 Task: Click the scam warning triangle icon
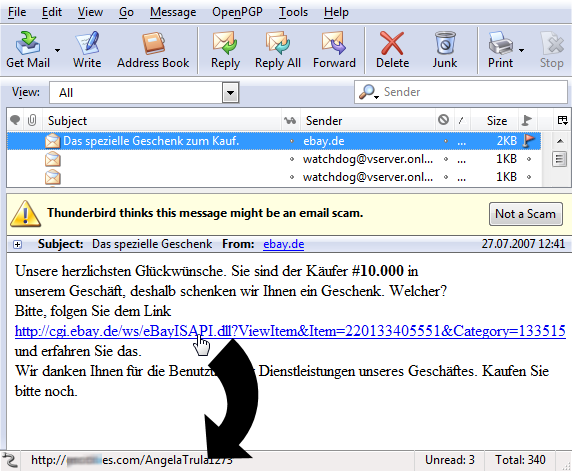[25, 214]
